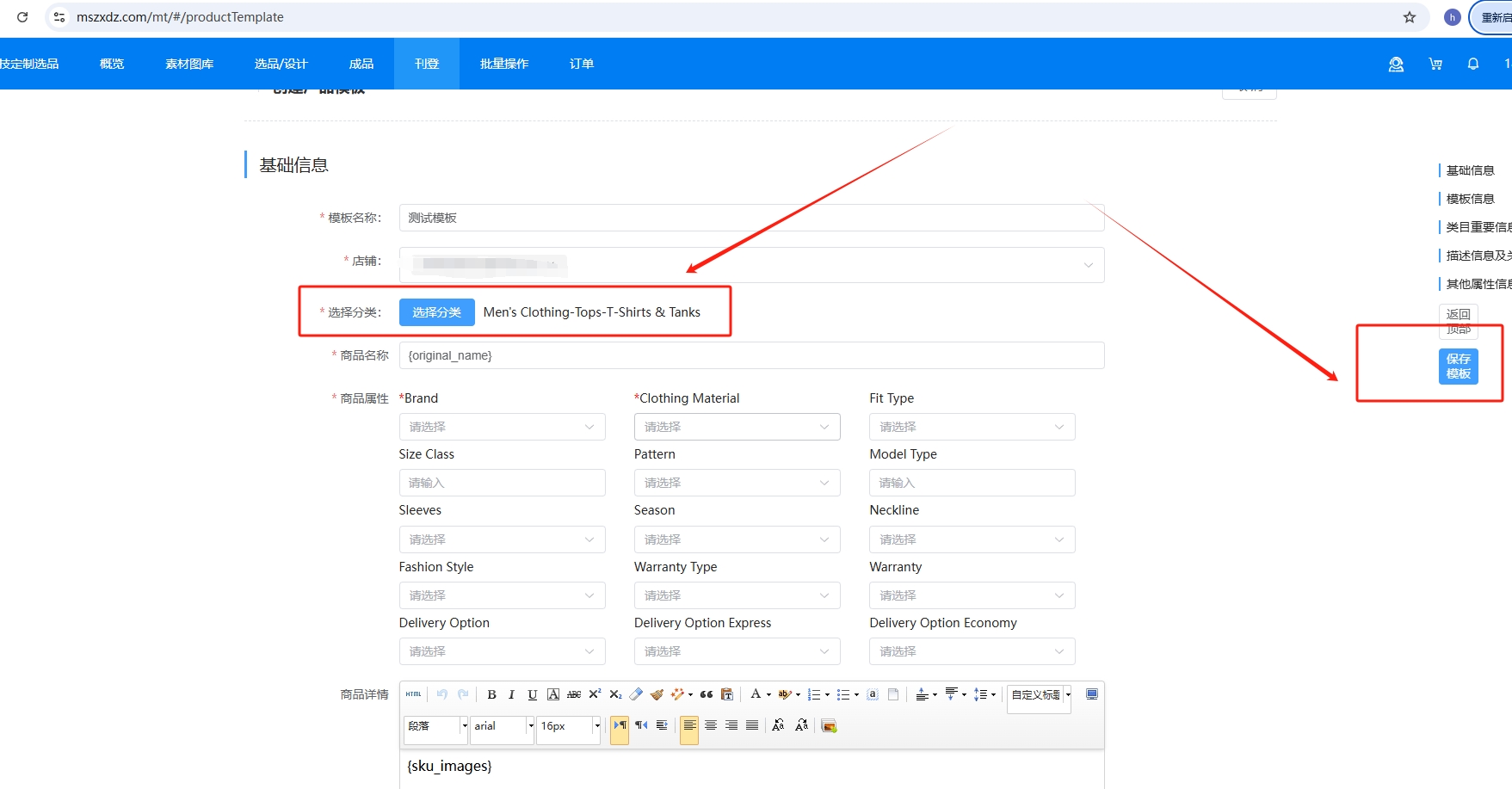
Task: Go to the 订单 menu tab
Action: tap(582, 64)
